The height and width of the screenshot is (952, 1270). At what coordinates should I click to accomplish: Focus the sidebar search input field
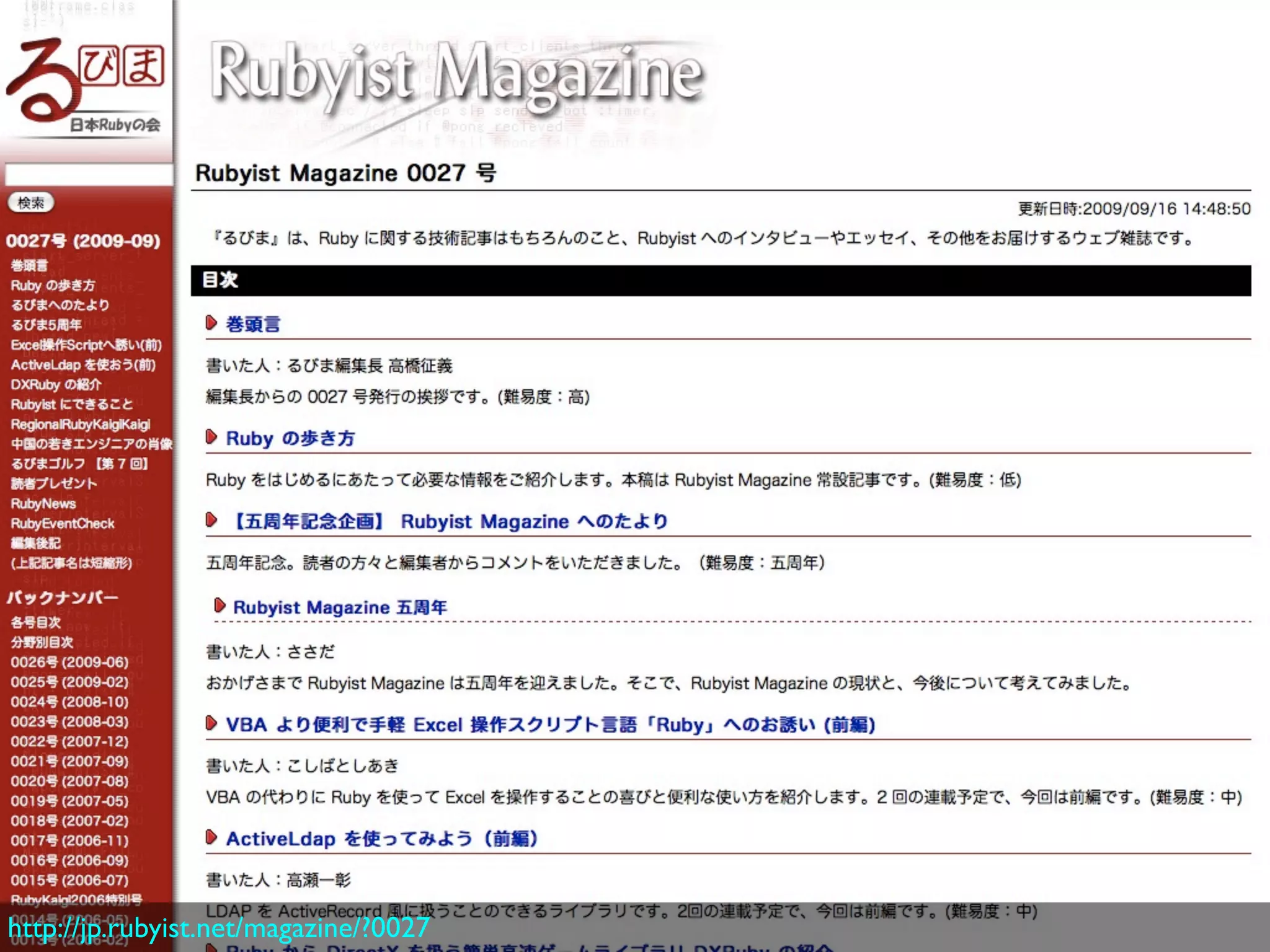(88, 174)
